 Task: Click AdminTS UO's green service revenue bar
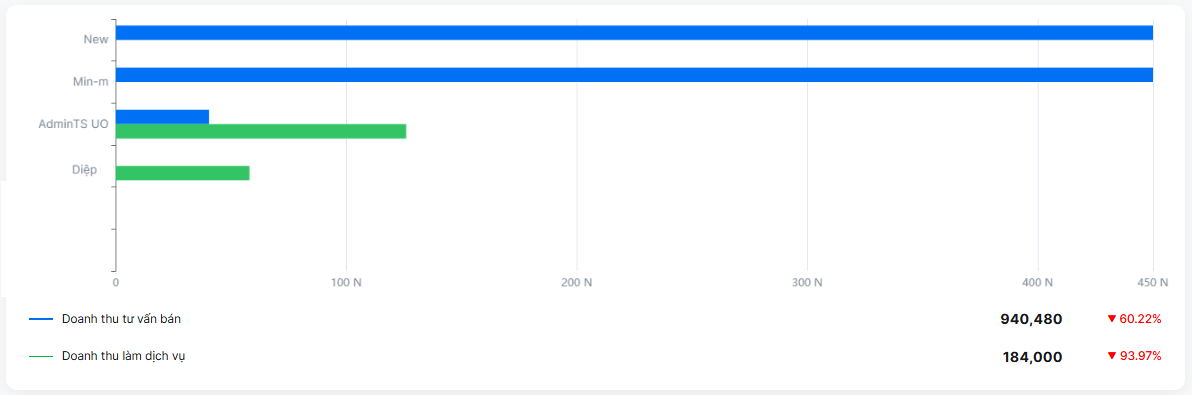click(261, 131)
